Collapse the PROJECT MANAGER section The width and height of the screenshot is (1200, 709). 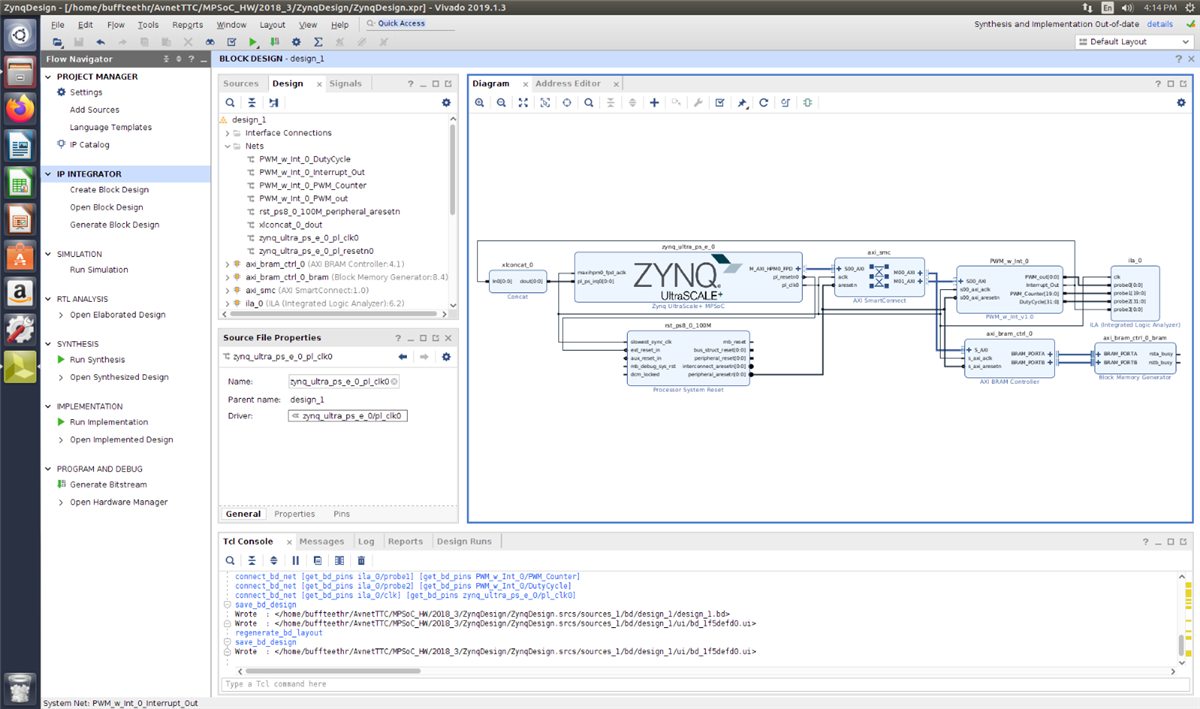pos(49,77)
